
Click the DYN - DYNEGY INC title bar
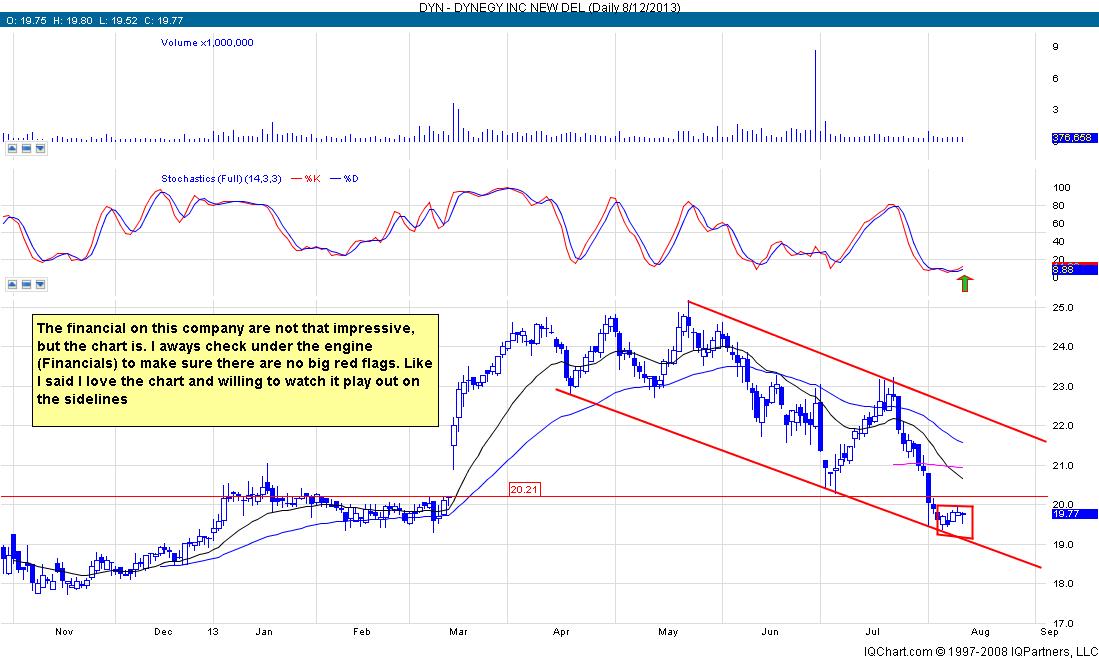tap(548, 6)
